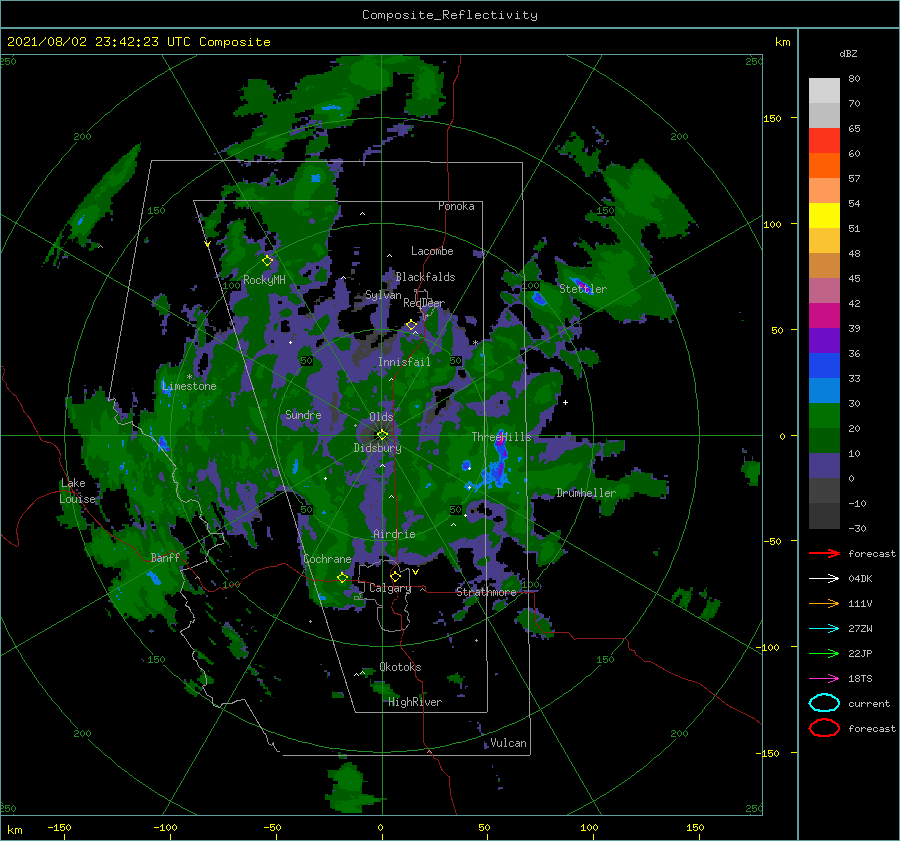Screen dimensions: 900x841
Task: Pick the magenta 39–42 dBZ swatch
Action: [824, 316]
